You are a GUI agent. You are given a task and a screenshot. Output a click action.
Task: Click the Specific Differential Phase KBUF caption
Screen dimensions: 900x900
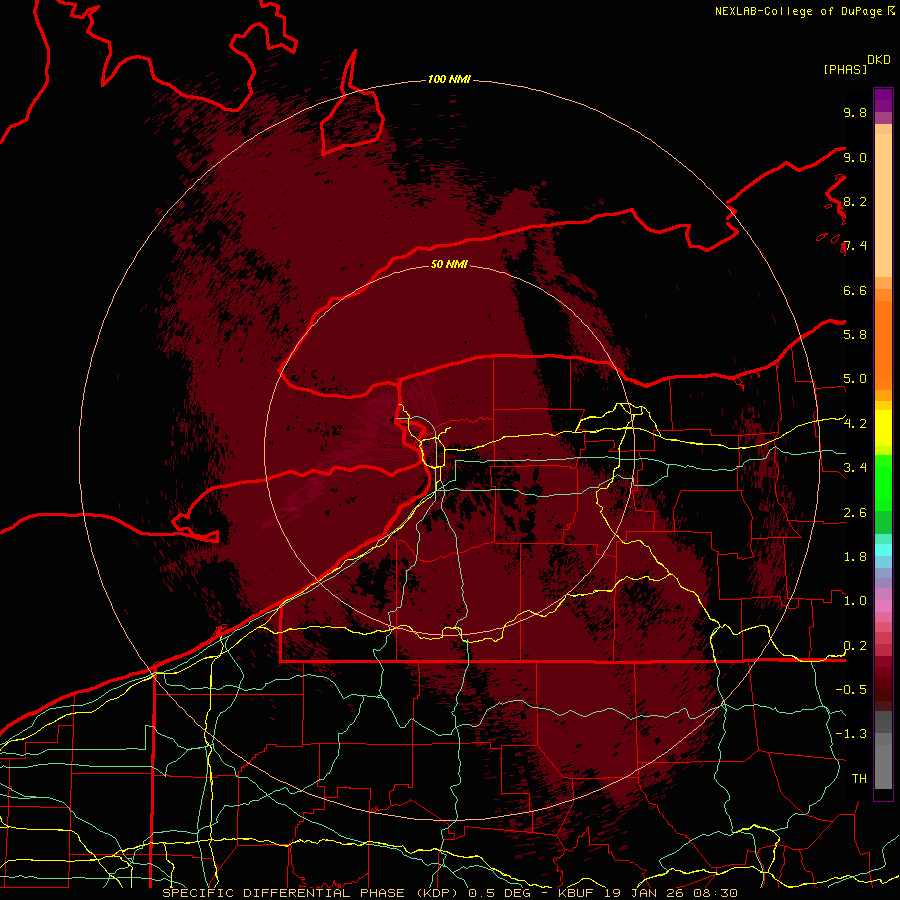click(449, 893)
